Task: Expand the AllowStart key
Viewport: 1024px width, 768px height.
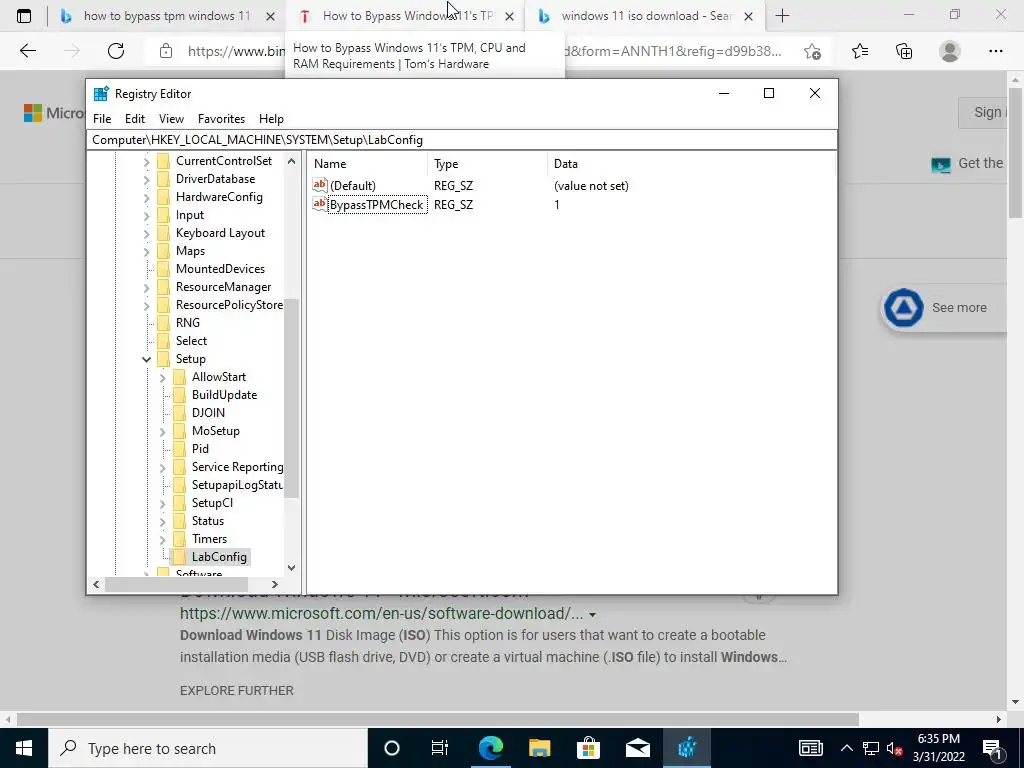Action: point(163,377)
